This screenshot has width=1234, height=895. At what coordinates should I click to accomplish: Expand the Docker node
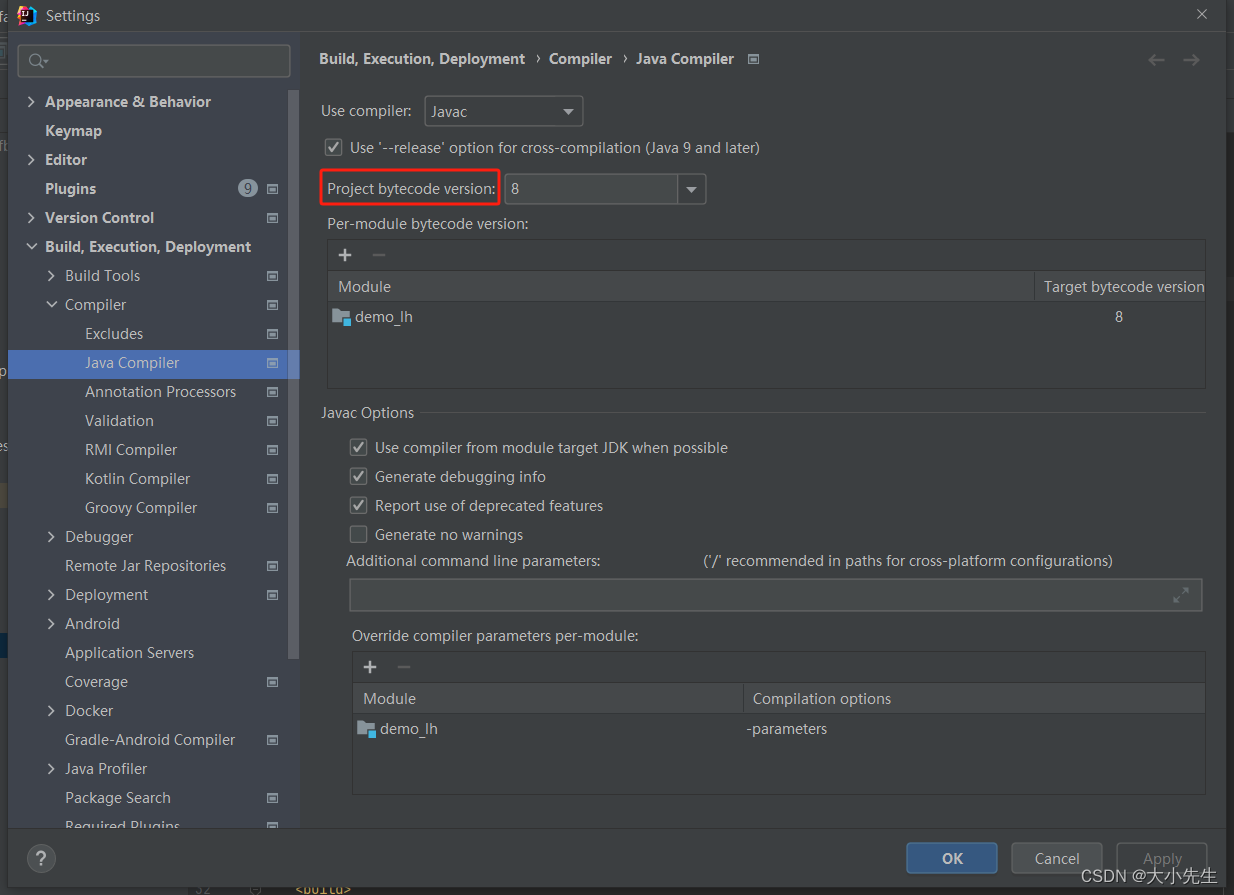(x=51, y=711)
